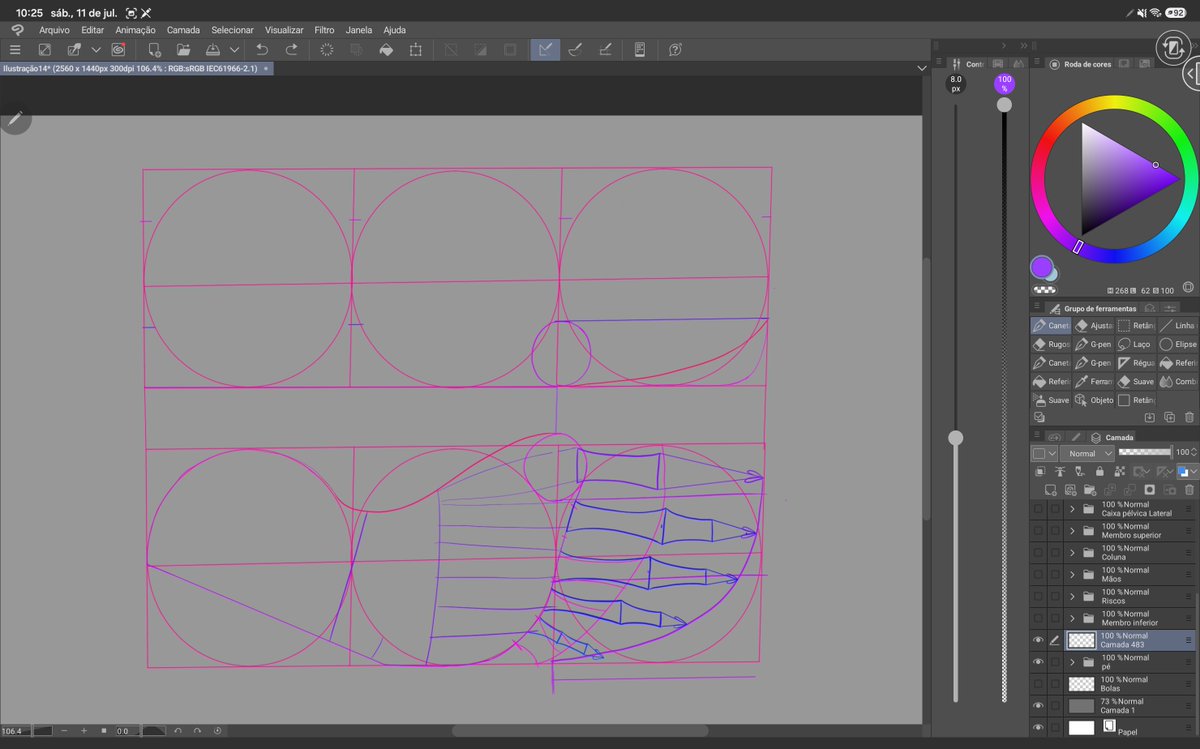Click new layer folder icon
Viewport: 1200px width, 749px height.
1090,490
